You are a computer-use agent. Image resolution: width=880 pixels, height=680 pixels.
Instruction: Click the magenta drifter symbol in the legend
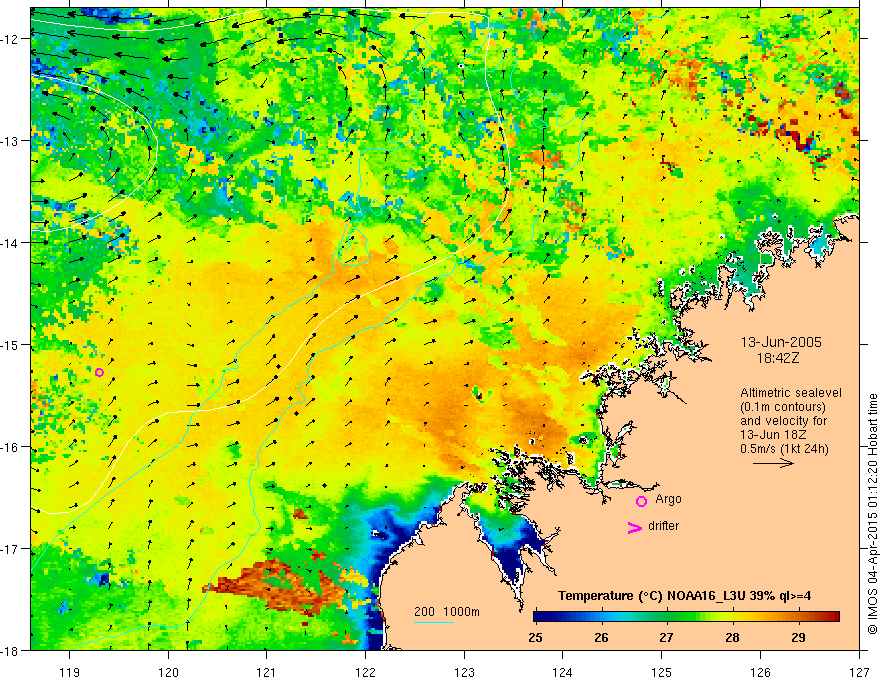[x=634, y=527]
